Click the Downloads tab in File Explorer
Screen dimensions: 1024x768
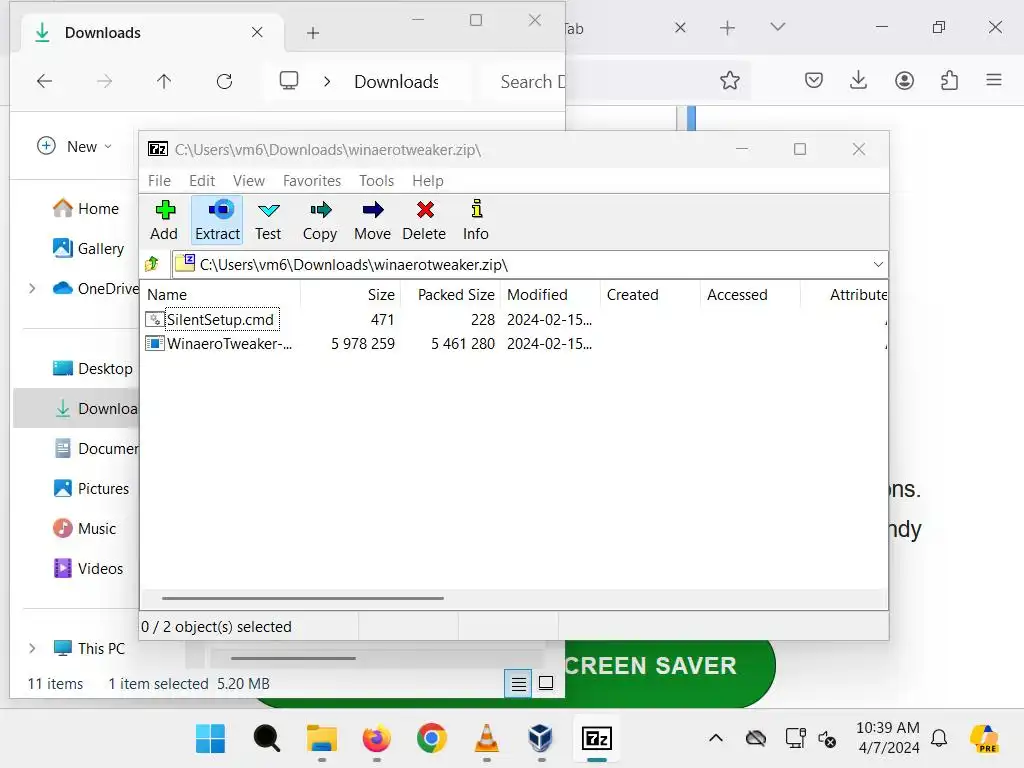coord(152,33)
